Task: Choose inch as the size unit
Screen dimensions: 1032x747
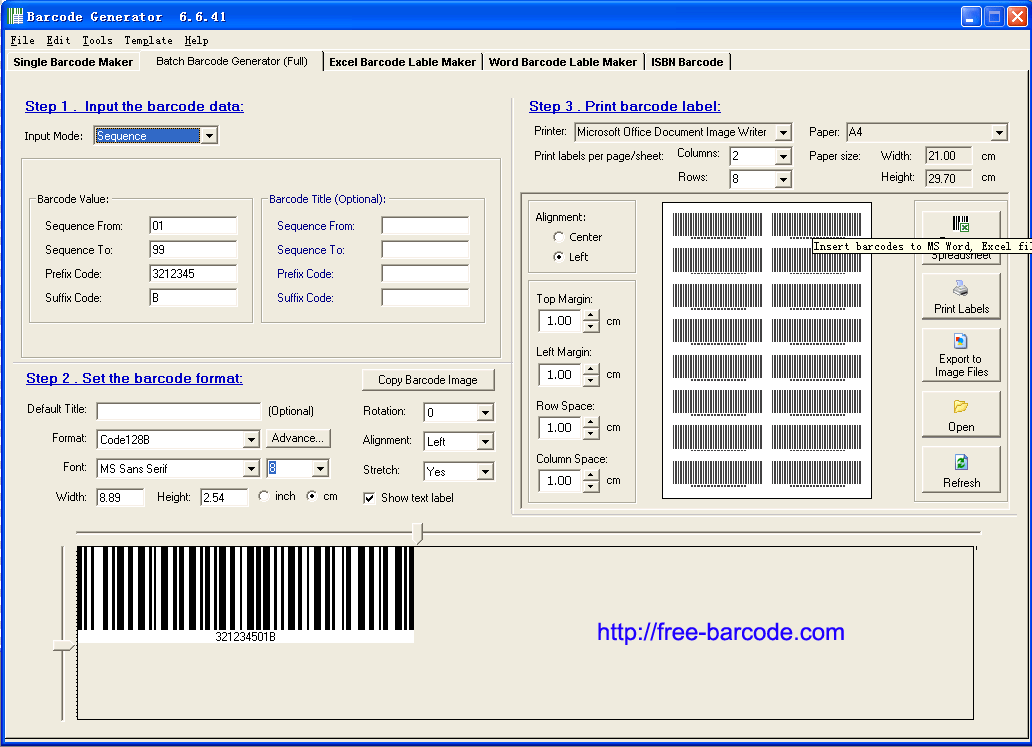Action: point(264,496)
